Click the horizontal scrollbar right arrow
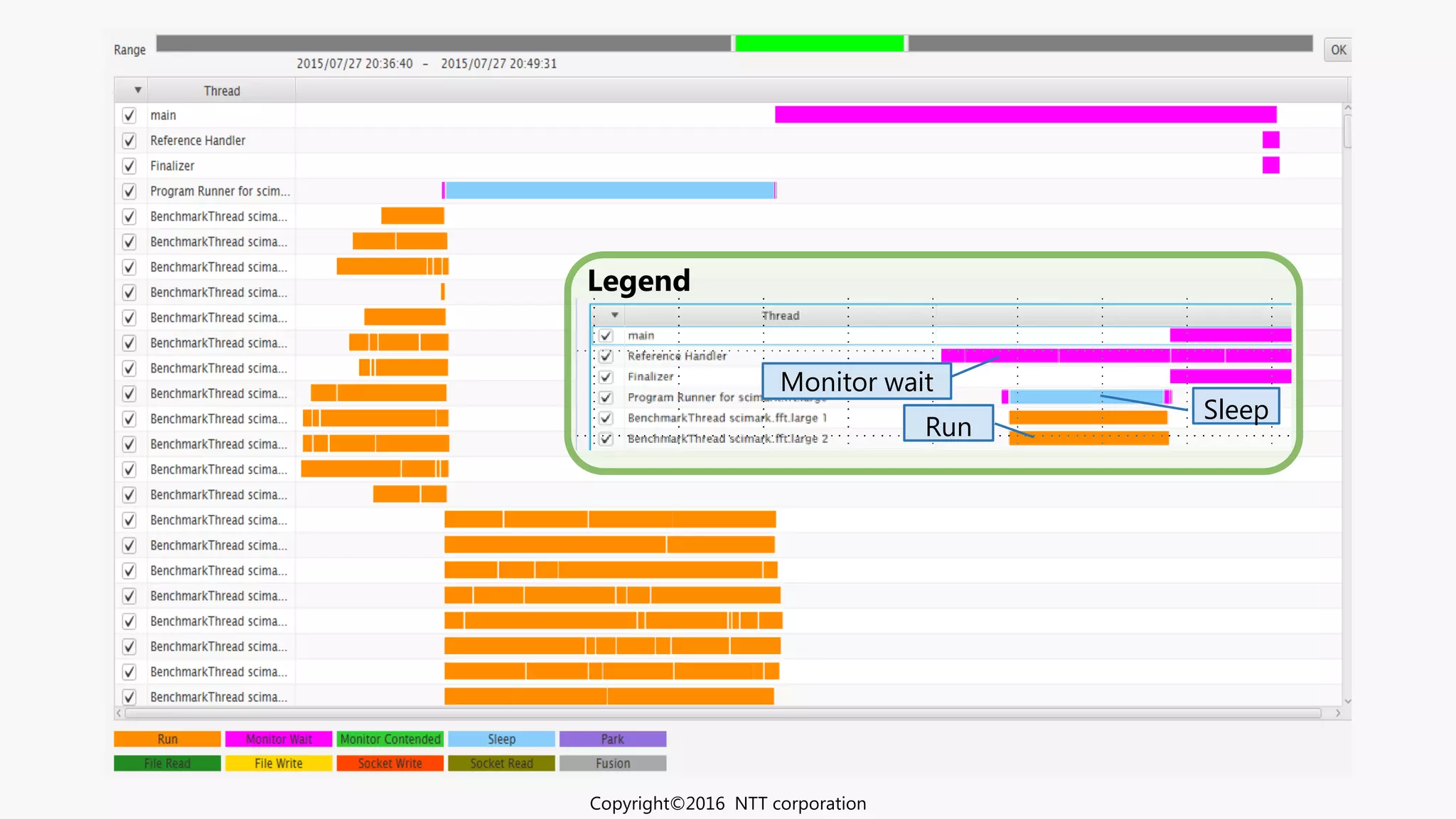 click(x=1337, y=713)
